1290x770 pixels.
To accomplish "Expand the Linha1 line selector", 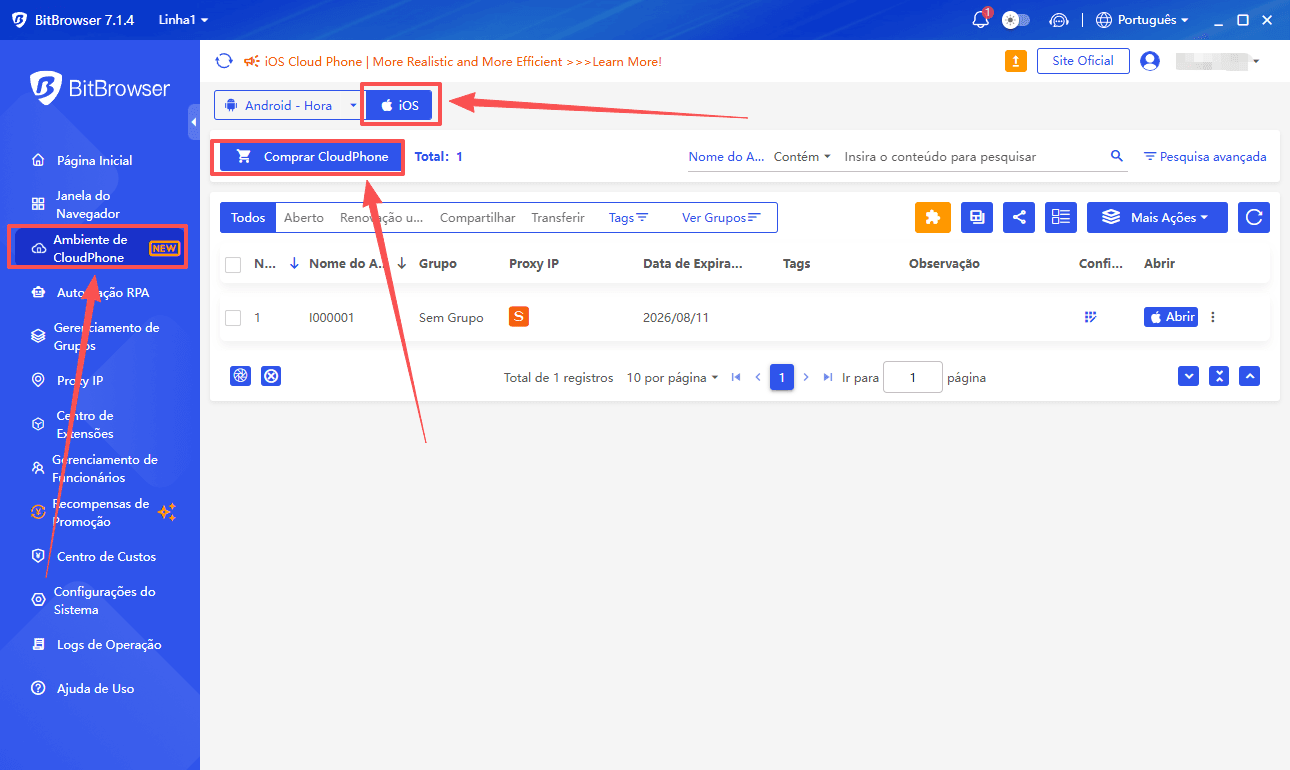I will pos(183,20).
